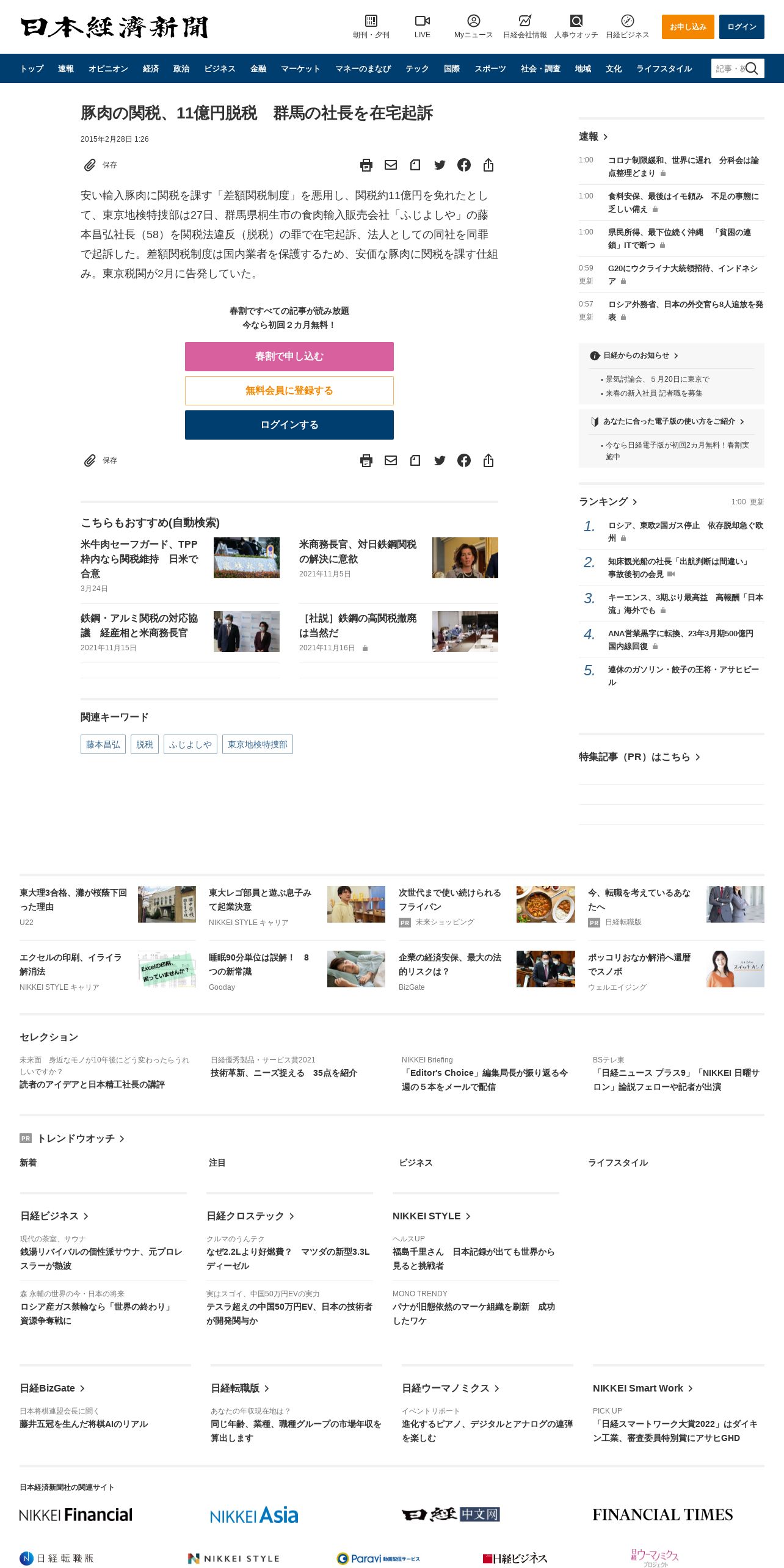784x1568 pixels.
Task: Email article using top envelope icon
Action: point(391,165)
